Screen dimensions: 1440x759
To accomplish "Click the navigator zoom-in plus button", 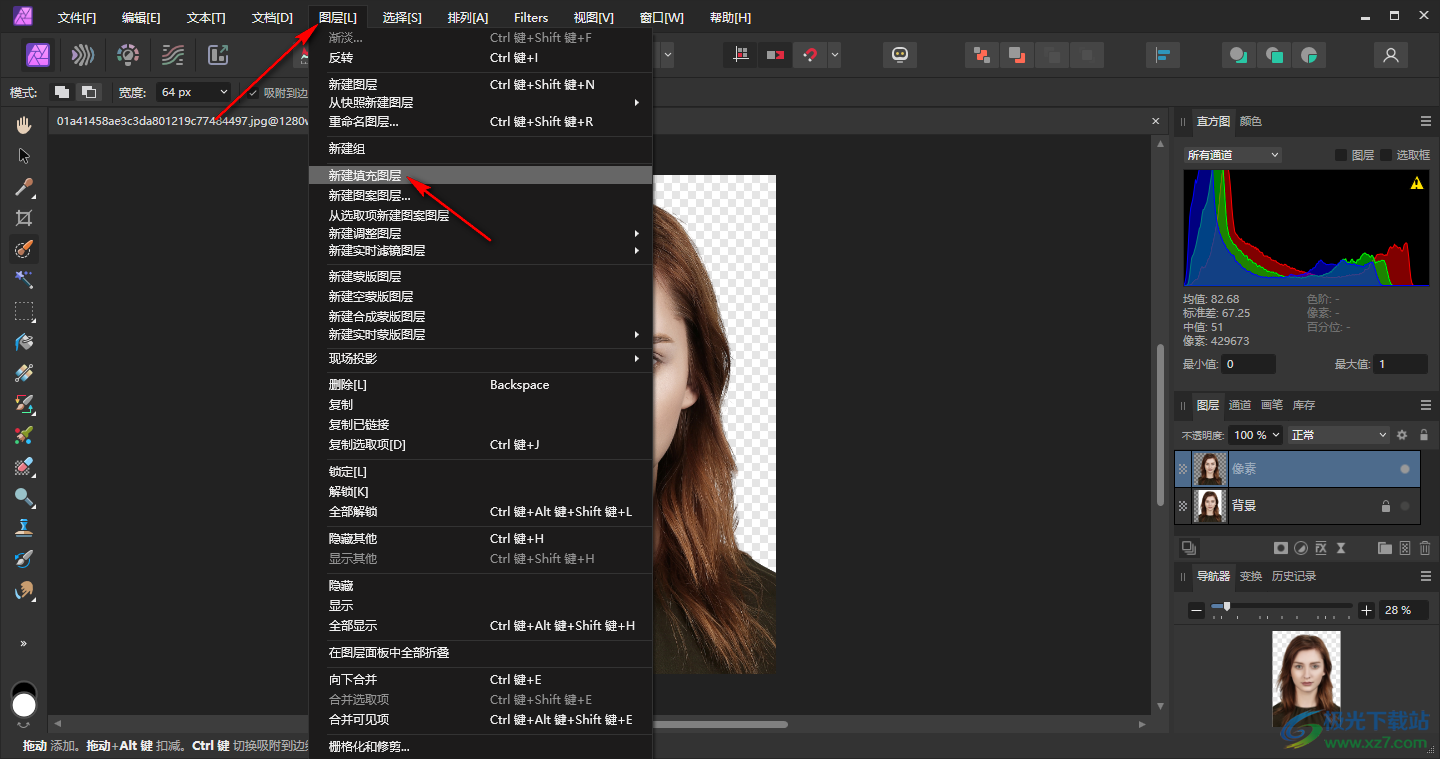I will coord(1367,610).
